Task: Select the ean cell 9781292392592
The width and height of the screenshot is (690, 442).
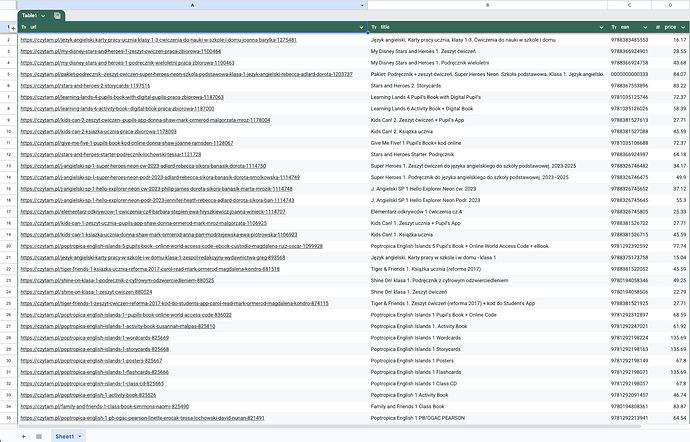Action: point(629,246)
